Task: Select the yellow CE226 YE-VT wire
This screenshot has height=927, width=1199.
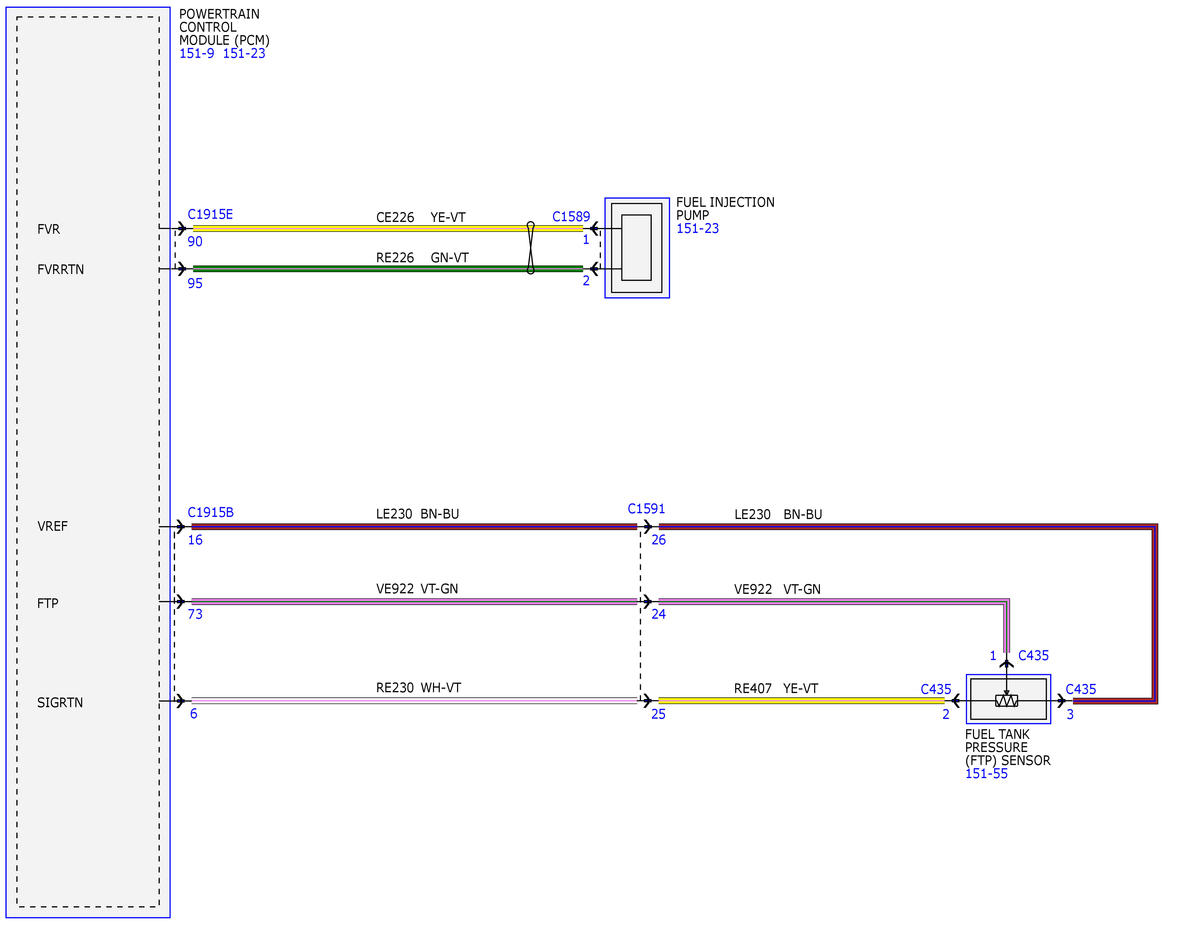Action: coord(388,228)
